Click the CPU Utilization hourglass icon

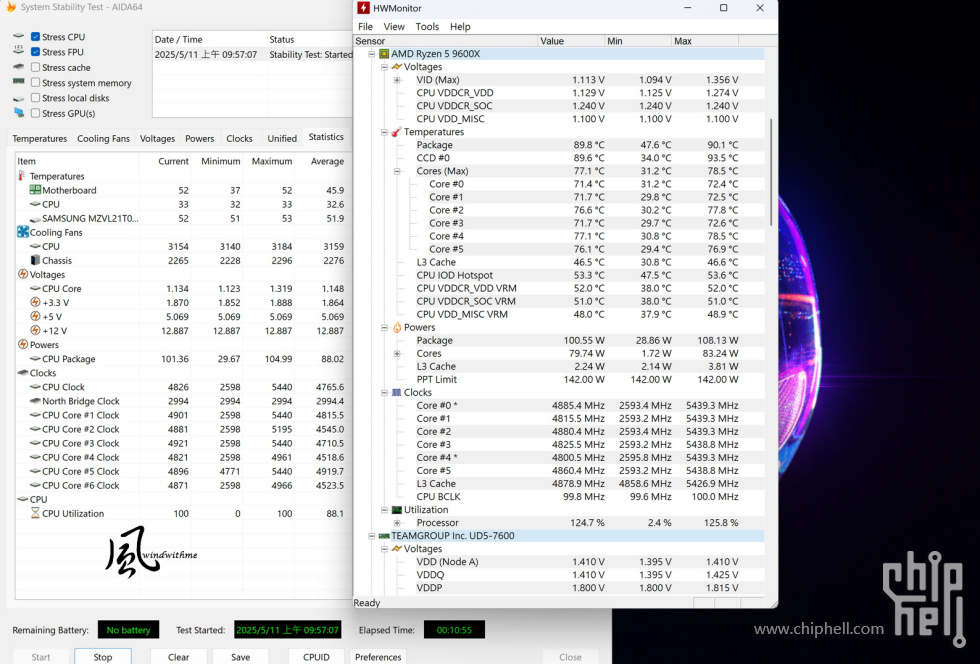pos(35,513)
